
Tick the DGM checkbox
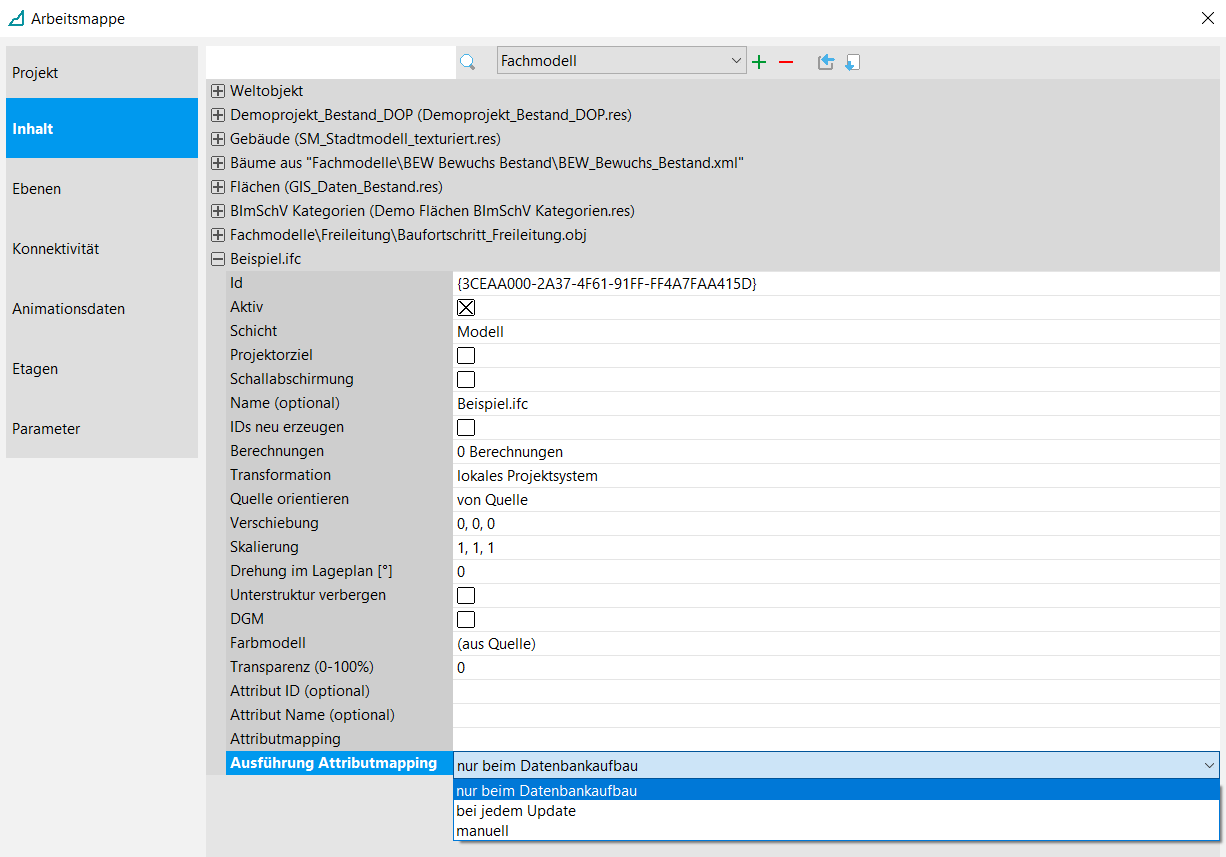(466, 620)
